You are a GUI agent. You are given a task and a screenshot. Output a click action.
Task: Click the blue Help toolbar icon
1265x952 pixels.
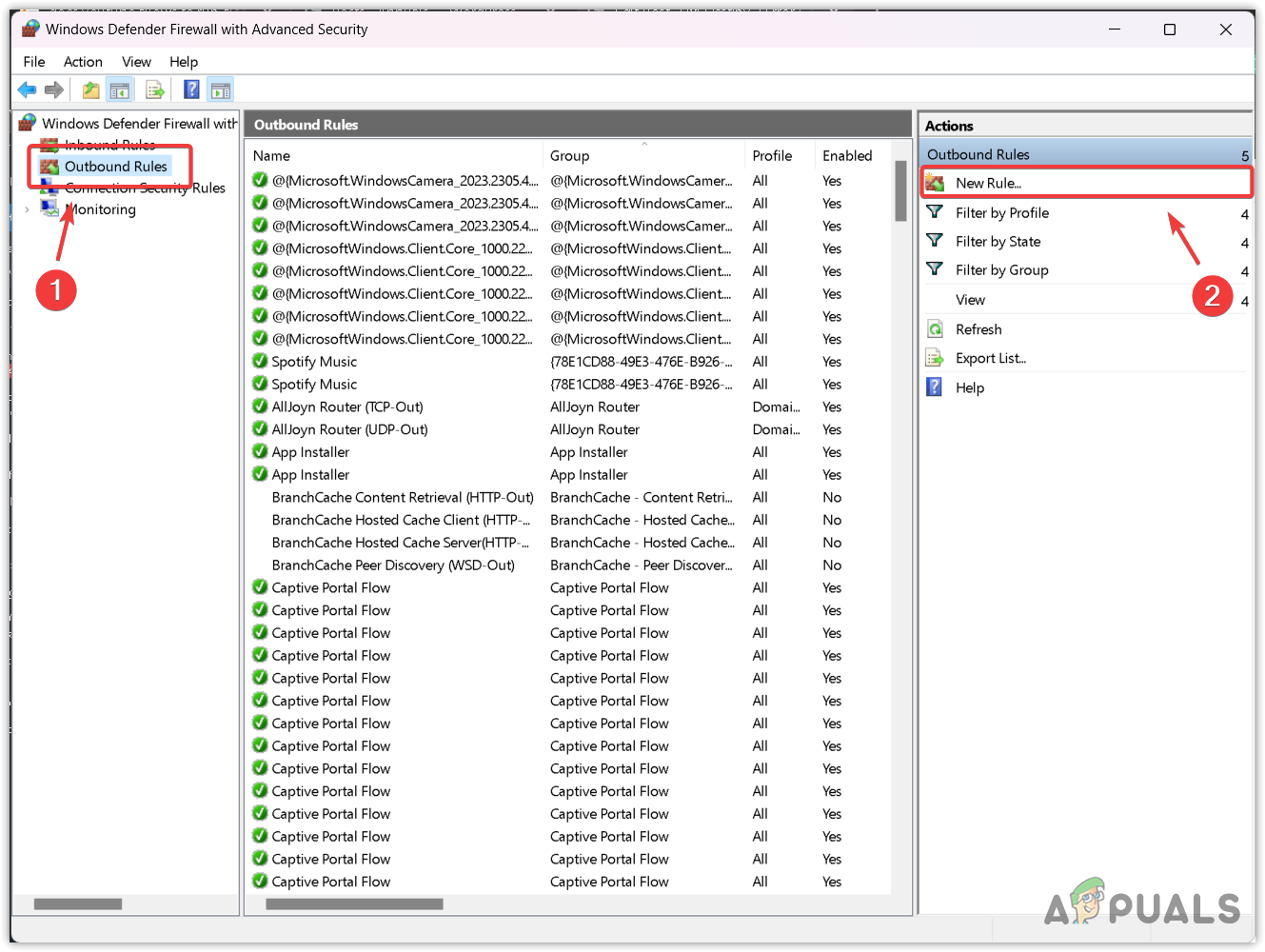click(191, 89)
